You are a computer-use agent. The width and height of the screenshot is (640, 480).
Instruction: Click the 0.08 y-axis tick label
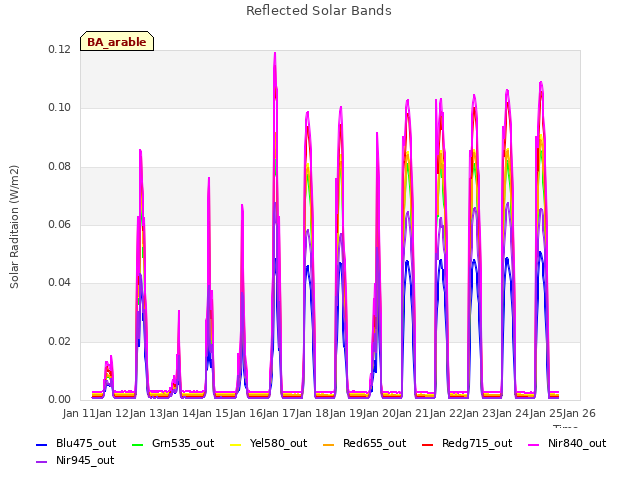(x=59, y=167)
